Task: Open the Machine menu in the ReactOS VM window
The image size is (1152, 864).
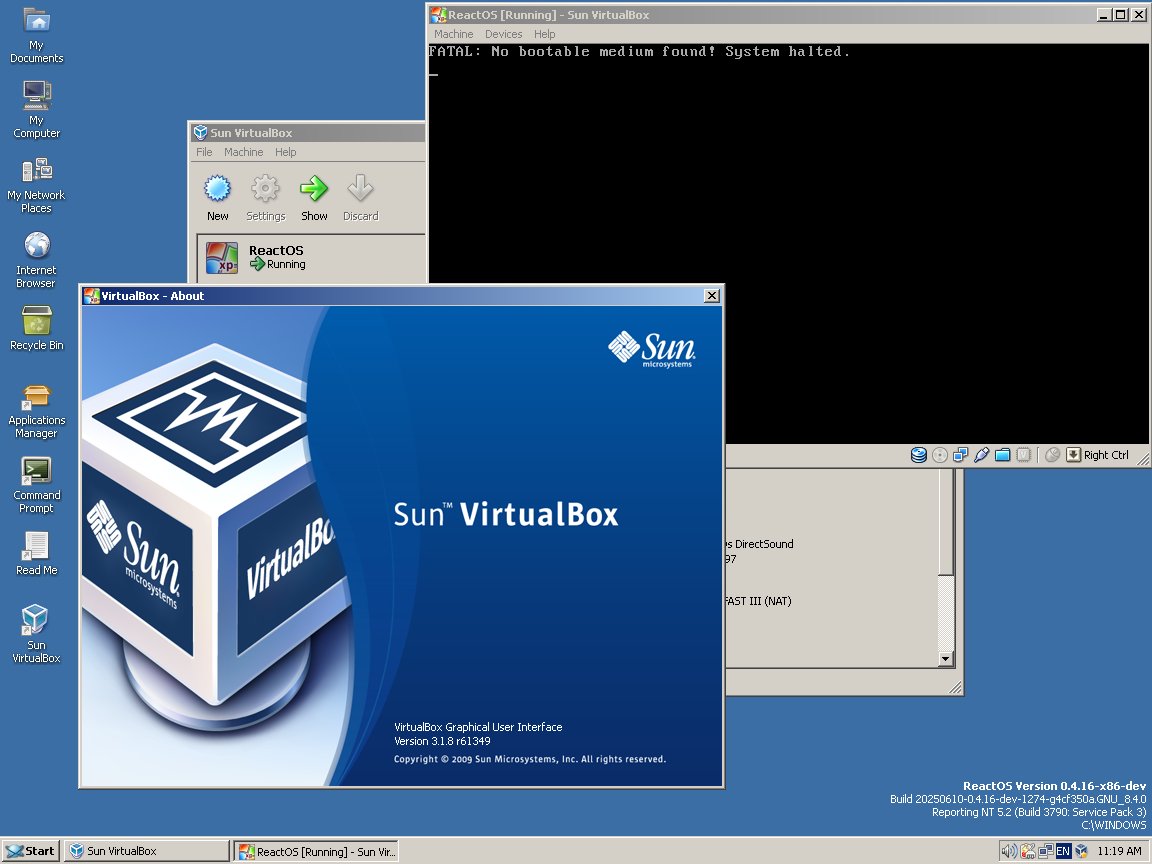Action: 453,34
